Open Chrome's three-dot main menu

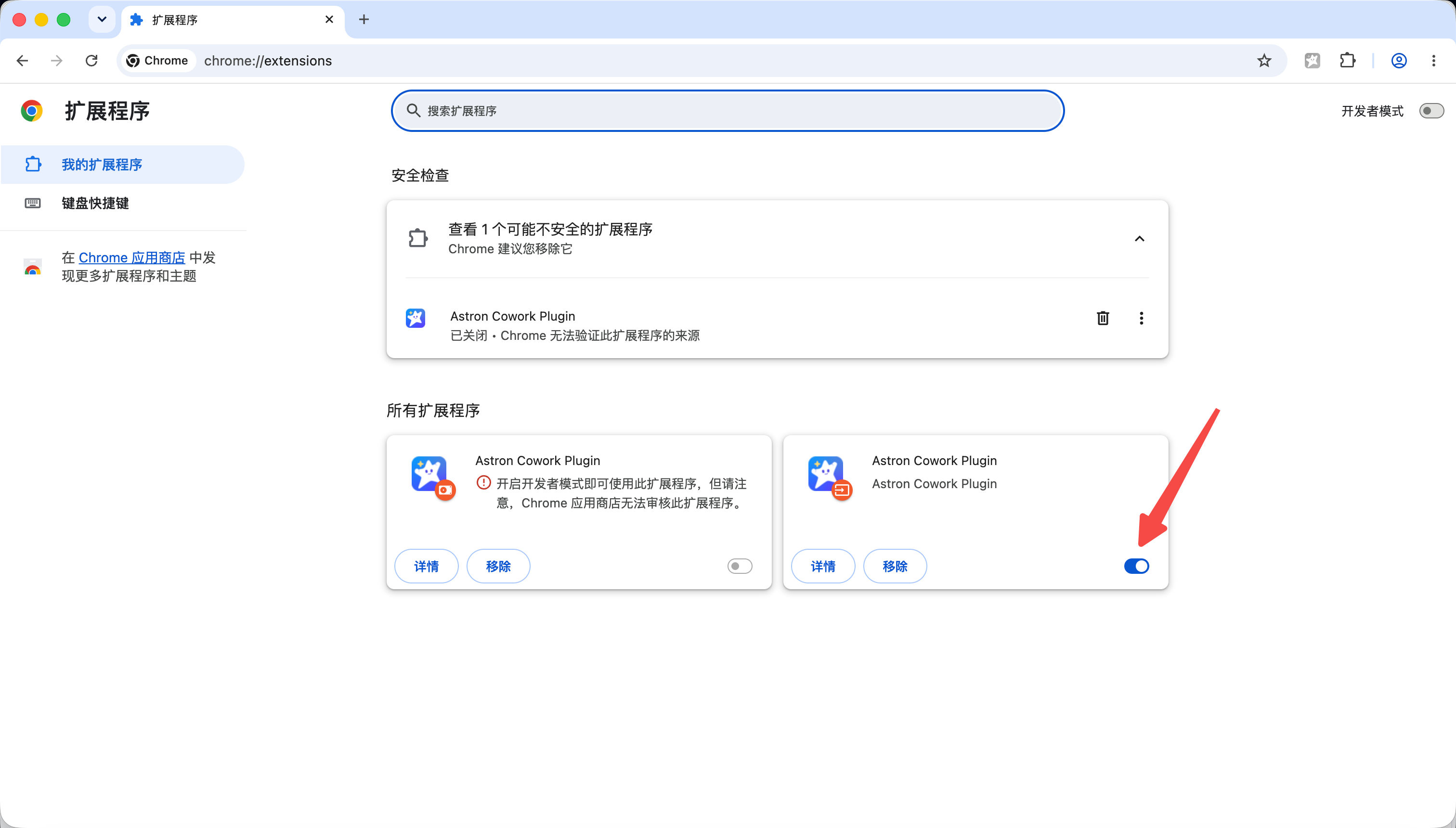[1433, 60]
